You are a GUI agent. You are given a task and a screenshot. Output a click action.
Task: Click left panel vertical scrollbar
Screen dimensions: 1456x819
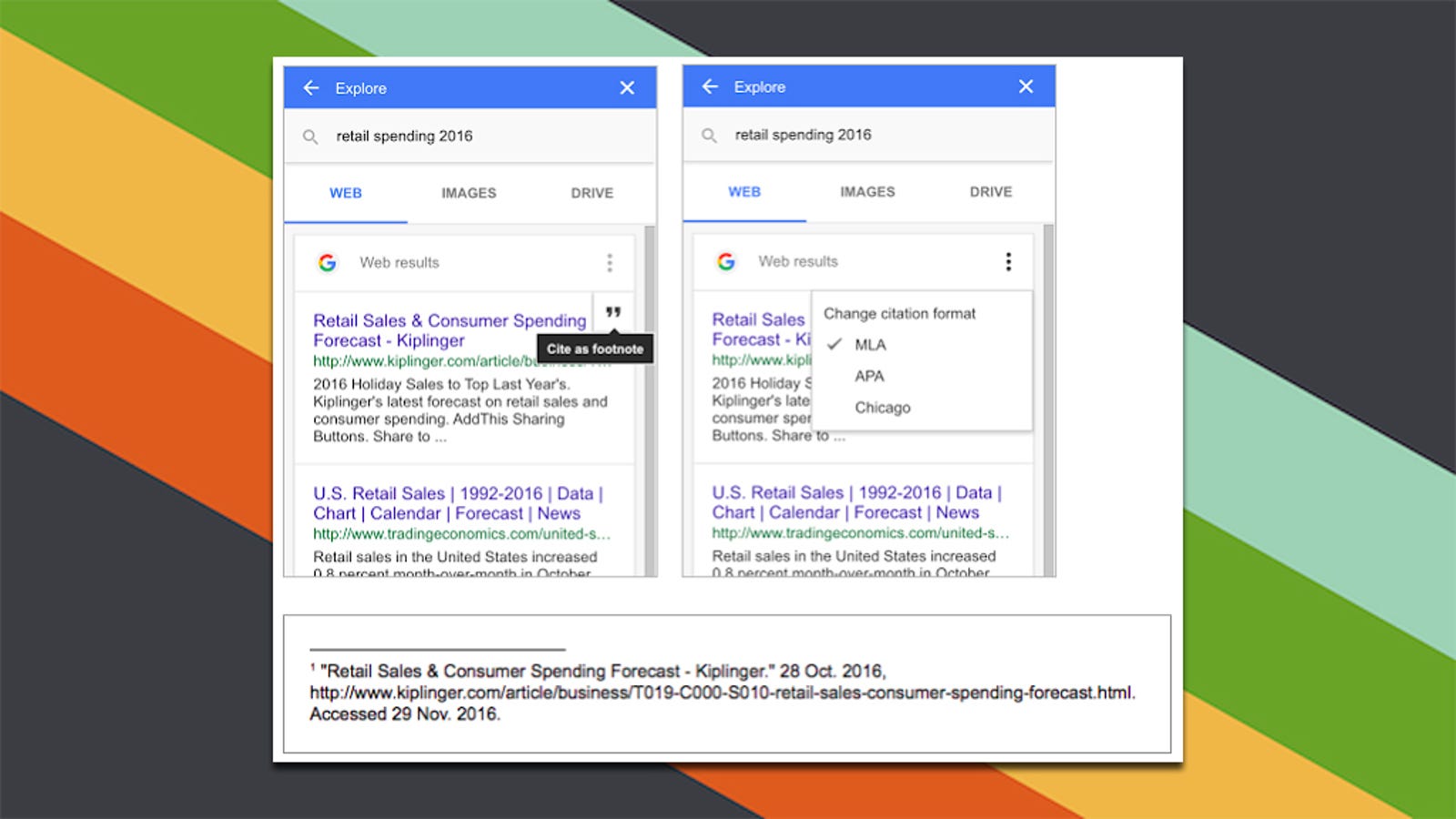point(650,400)
